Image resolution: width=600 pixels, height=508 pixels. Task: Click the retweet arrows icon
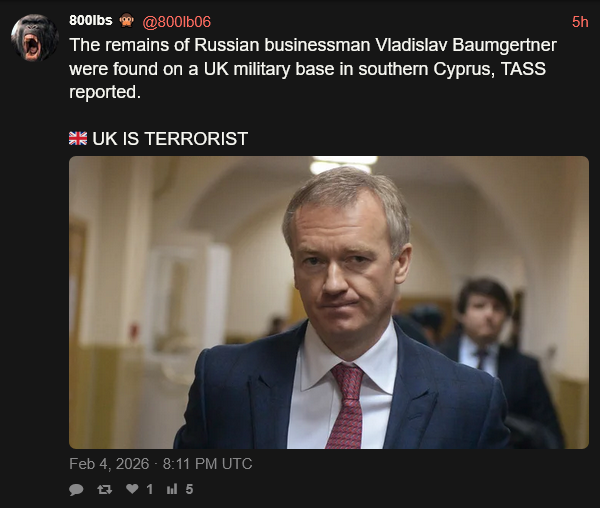(104, 489)
